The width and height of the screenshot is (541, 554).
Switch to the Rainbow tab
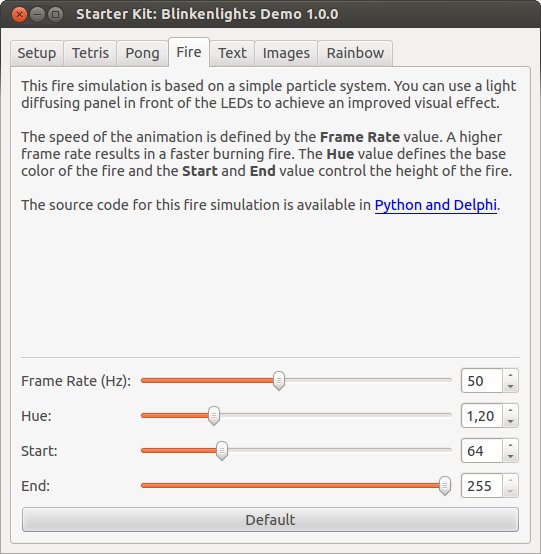(x=355, y=53)
